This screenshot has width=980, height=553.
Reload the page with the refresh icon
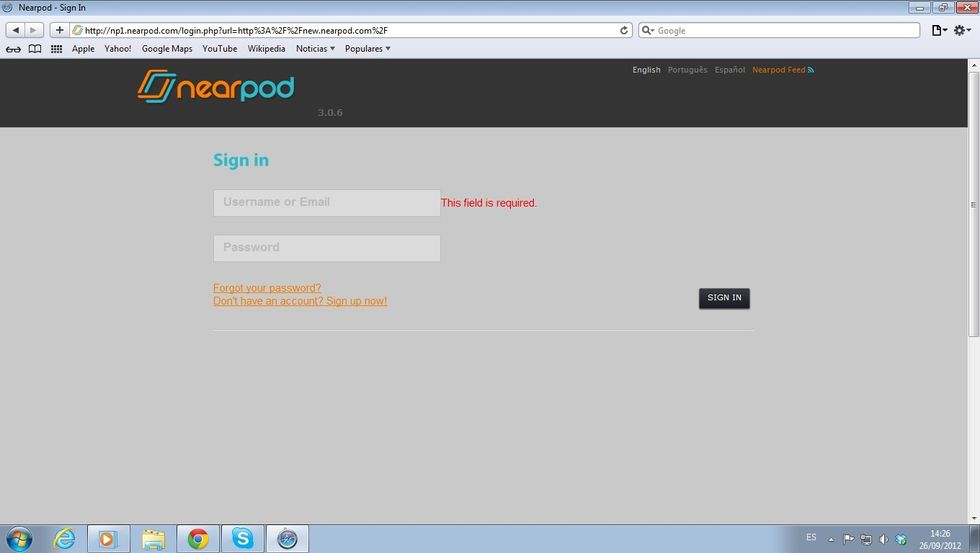pyautogui.click(x=624, y=30)
